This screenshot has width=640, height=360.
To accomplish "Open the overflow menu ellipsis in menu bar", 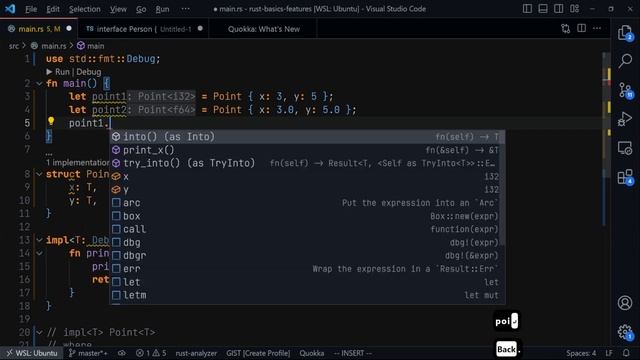I will [185, 9].
